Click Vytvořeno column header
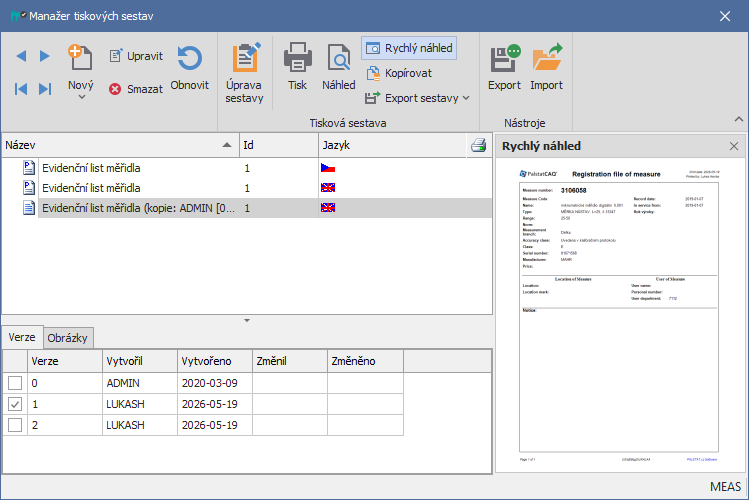The height and width of the screenshot is (500, 749). (215, 361)
